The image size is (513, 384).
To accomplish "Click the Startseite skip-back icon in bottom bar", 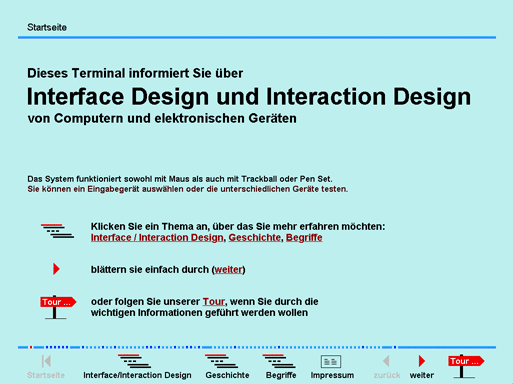I will pos(46,361).
